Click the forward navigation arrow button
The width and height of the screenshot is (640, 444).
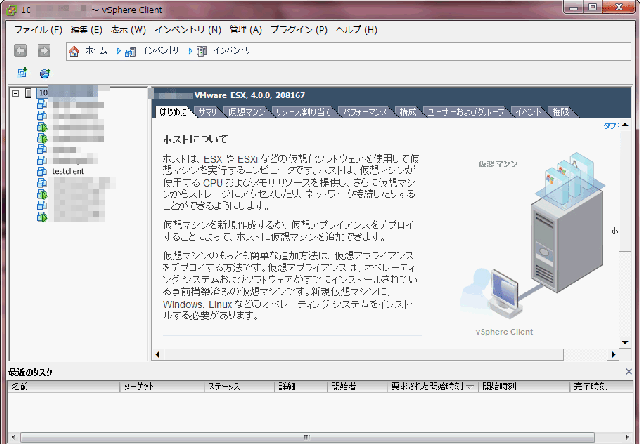[x=44, y=51]
